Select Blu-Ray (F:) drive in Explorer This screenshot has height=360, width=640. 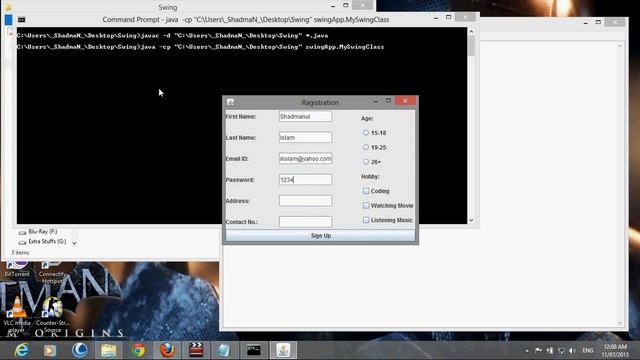(x=38, y=231)
